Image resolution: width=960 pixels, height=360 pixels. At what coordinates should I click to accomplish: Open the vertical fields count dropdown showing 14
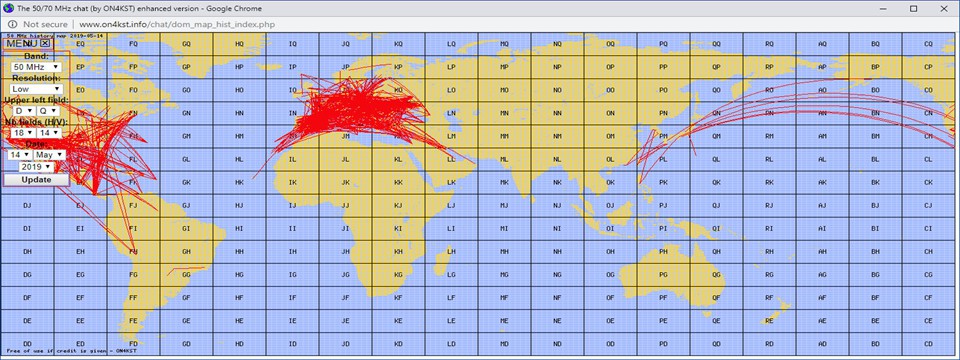coord(47,132)
